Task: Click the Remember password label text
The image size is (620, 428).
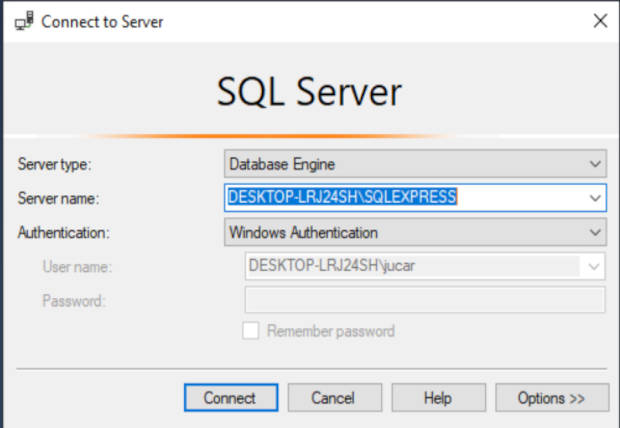Action: [331, 331]
